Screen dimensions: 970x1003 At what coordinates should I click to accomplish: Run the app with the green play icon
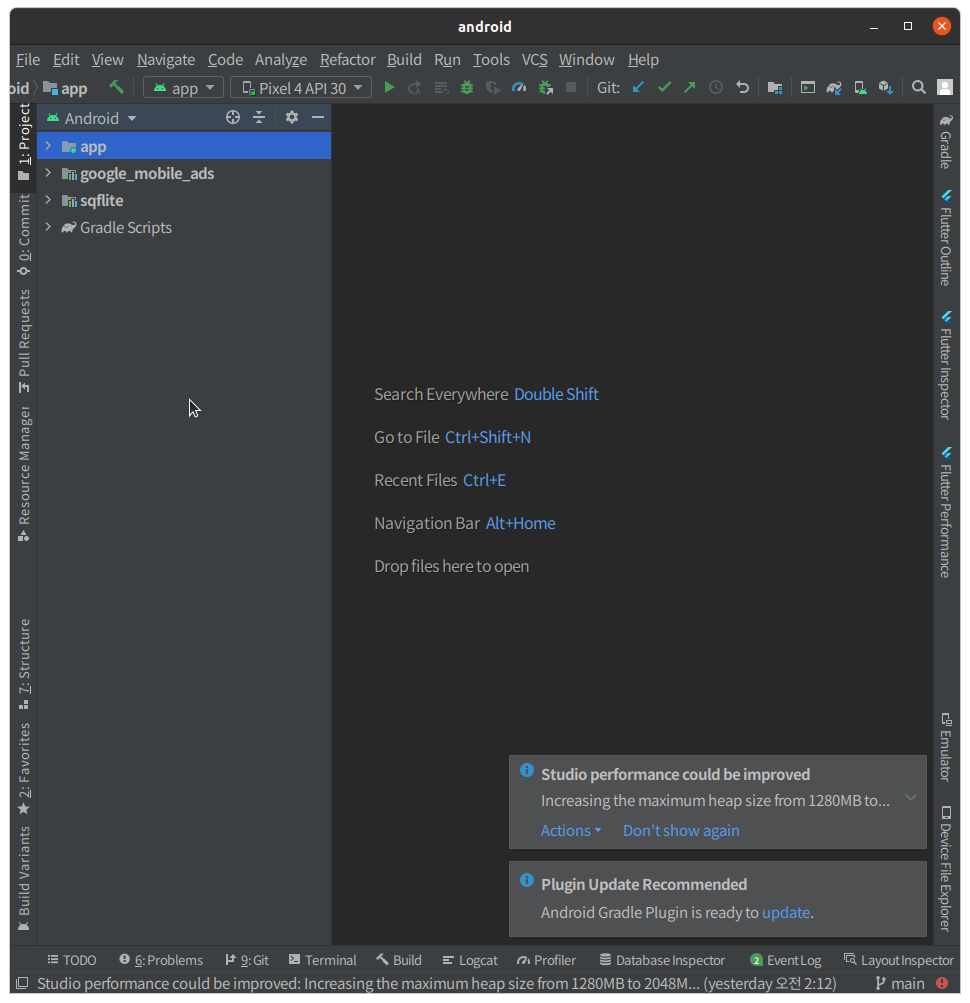tap(389, 88)
